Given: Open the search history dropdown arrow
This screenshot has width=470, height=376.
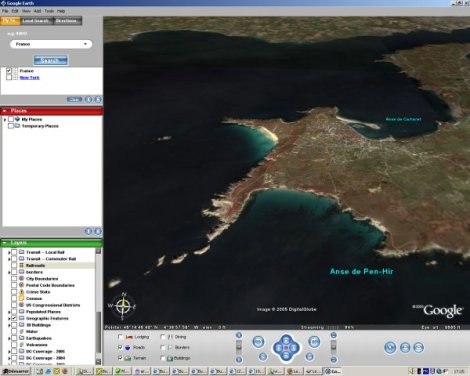Looking at the screenshot, I should [x=85, y=44].
